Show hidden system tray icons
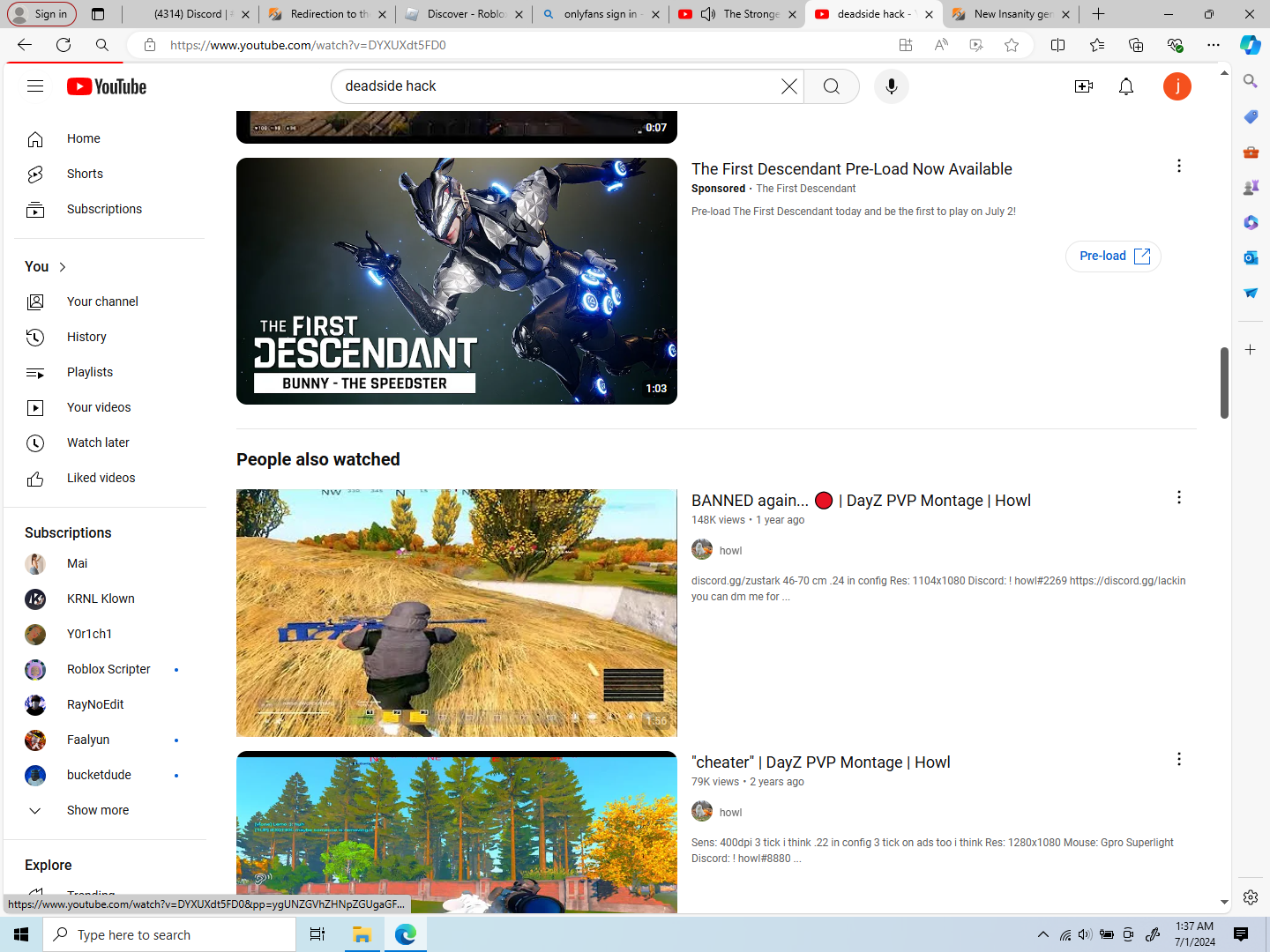This screenshot has height=952, width=1270. (x=1043, y=934)
